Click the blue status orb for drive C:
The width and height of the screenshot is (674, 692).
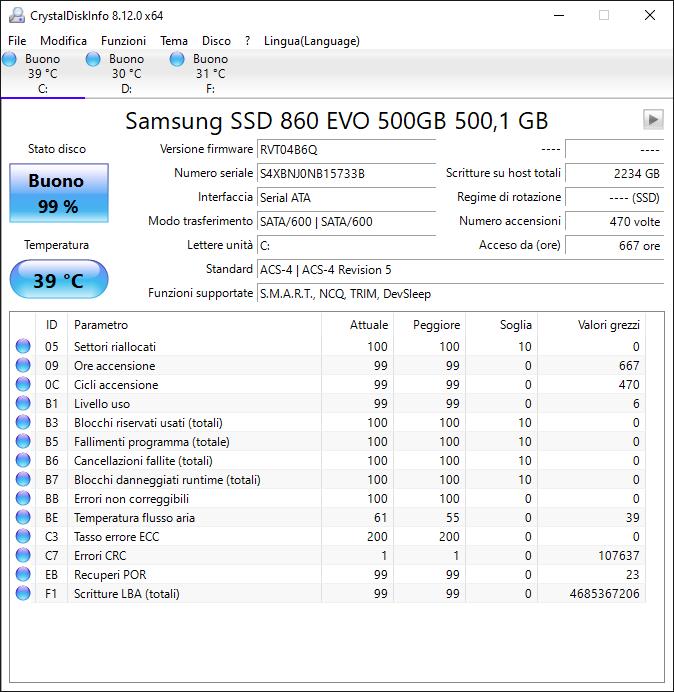click(x=9, y=59)
